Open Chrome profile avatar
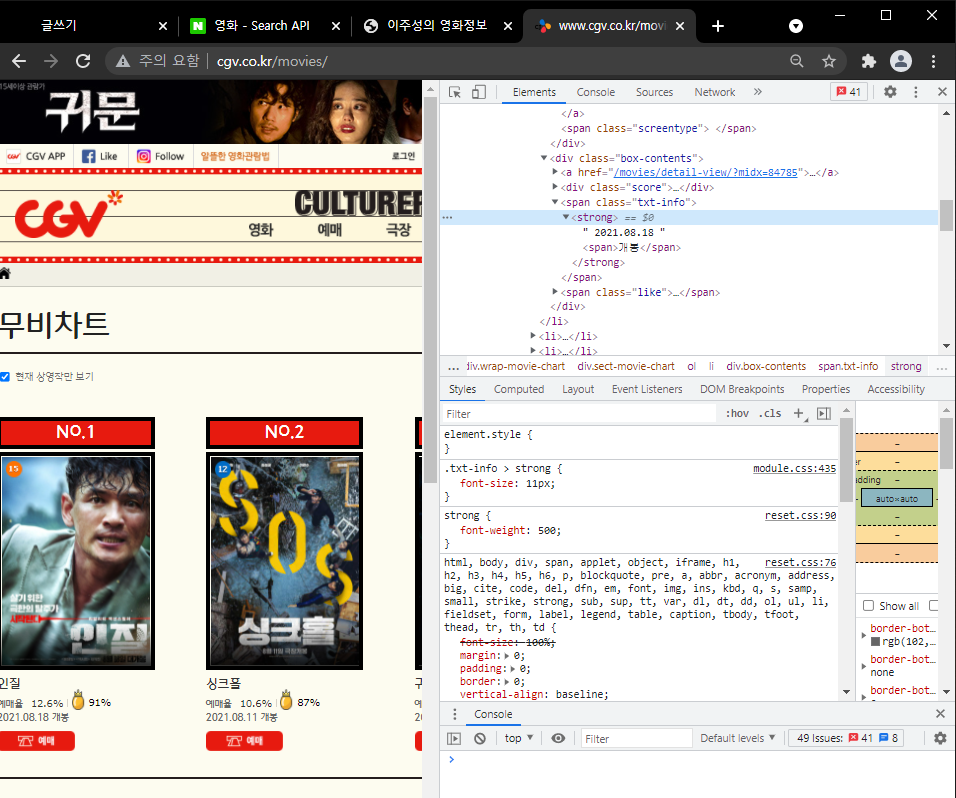 click(901, 61)
